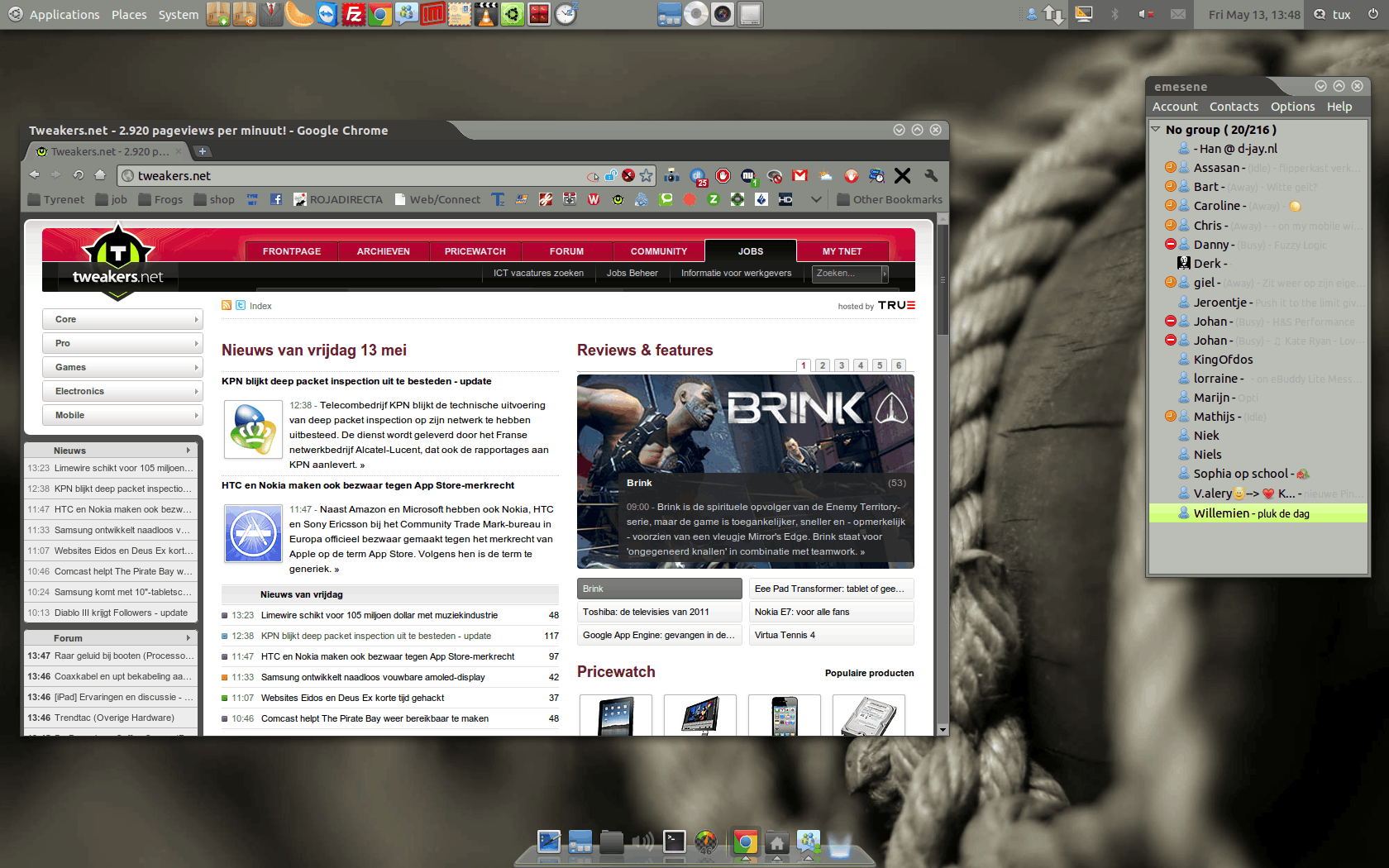
Task: Open the weather extension icon in Chrome
Action: pos(826,175)
